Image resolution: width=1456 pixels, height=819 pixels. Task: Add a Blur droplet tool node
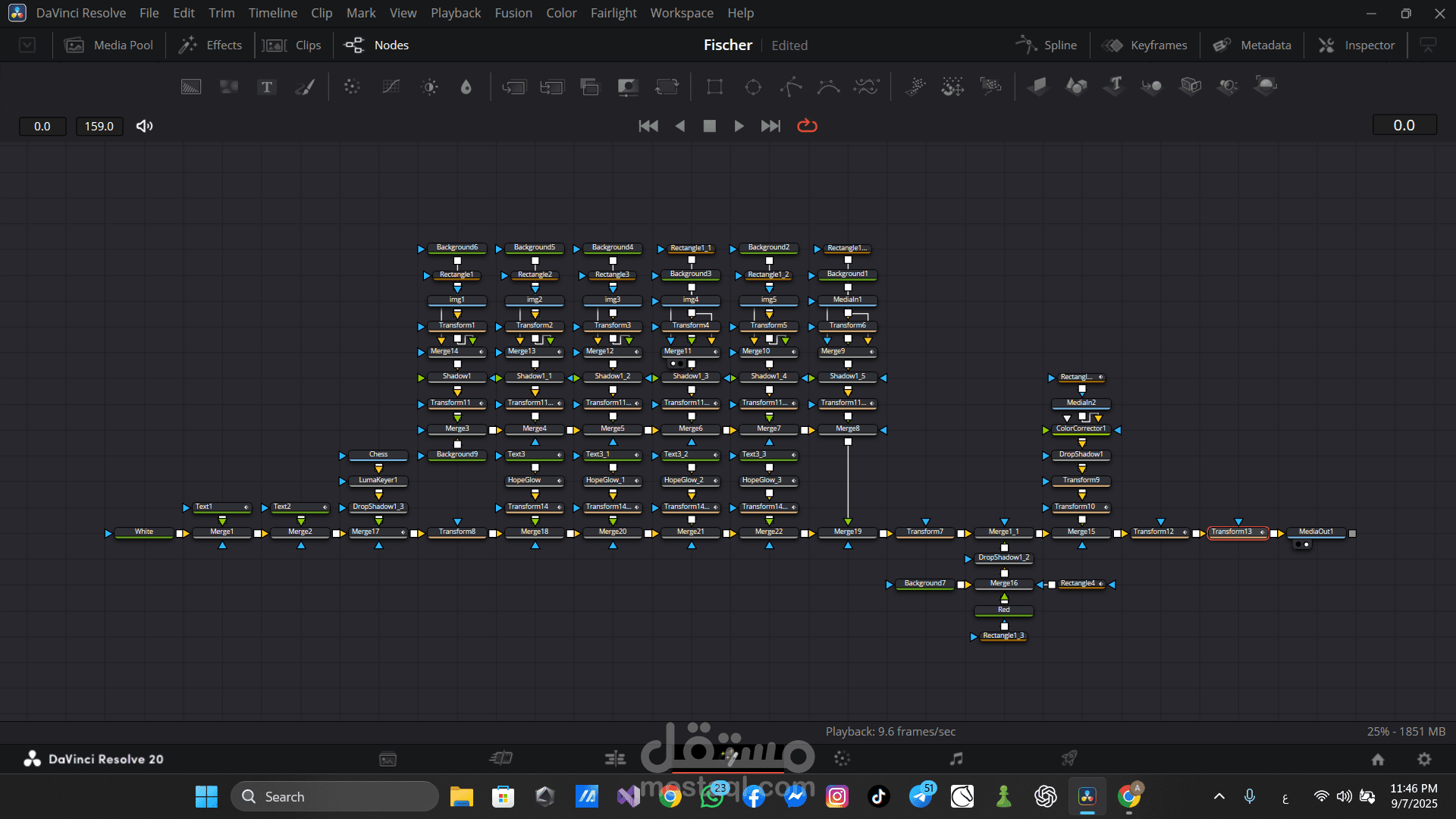(466, 87)
